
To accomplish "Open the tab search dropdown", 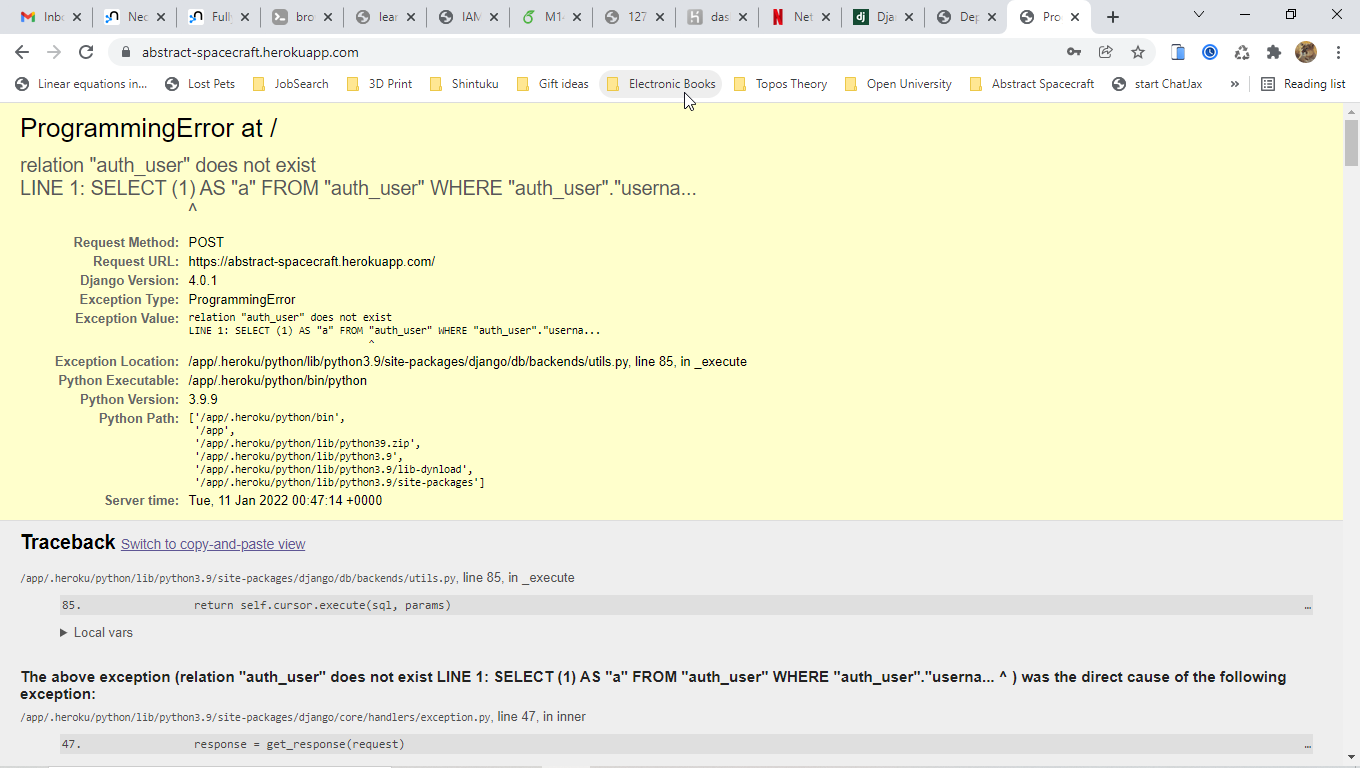I will point(1199,15).
